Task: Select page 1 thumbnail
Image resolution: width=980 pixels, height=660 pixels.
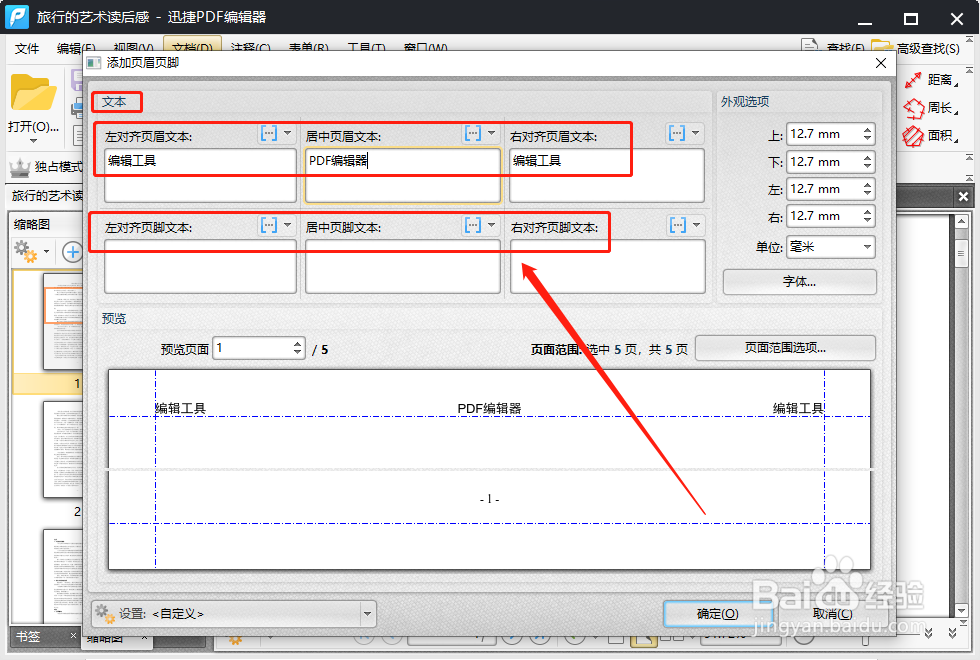Action: [x=62, y=321]
